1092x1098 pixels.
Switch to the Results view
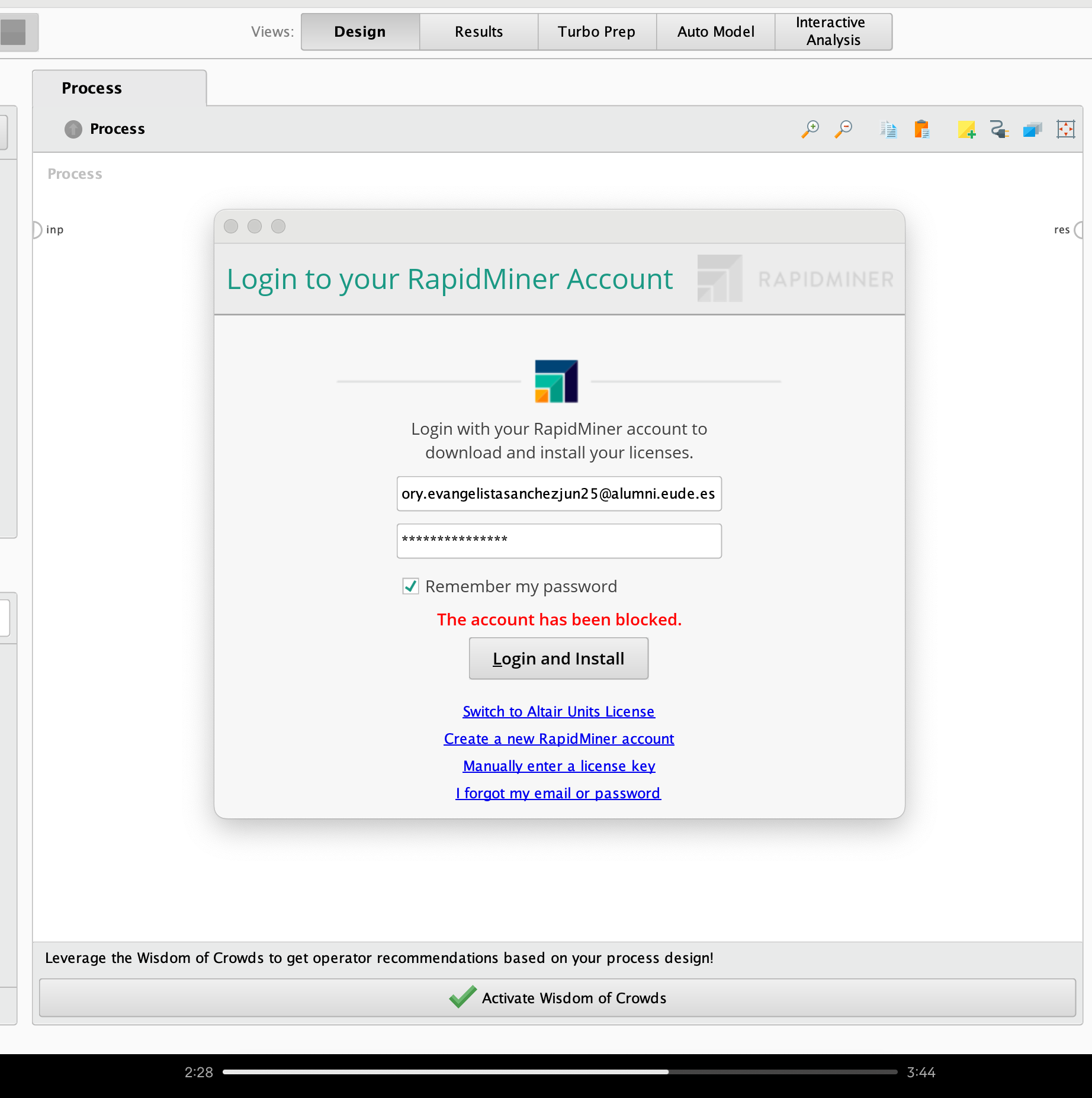pos(478,32)
